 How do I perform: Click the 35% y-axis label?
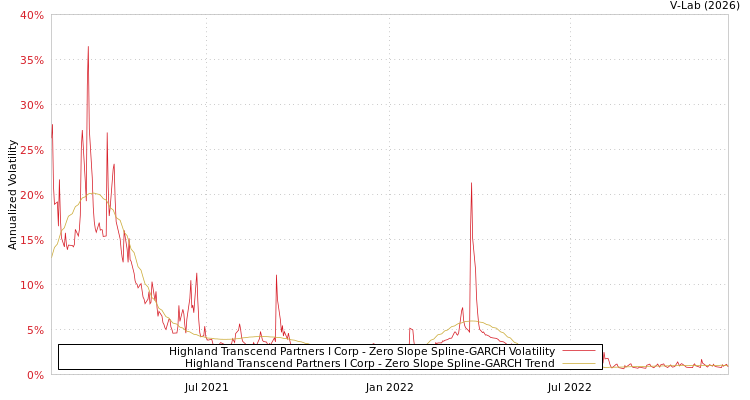[32, 60]
